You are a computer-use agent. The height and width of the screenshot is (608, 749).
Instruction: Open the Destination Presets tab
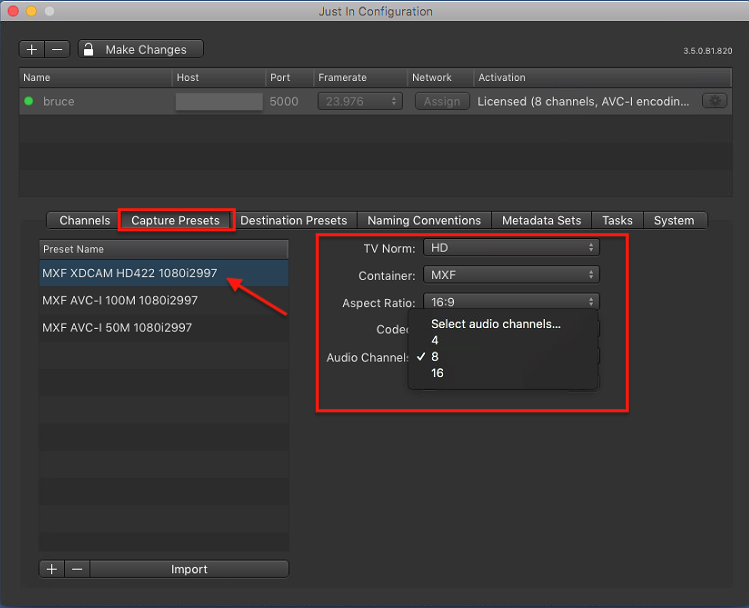click(294, 220)
